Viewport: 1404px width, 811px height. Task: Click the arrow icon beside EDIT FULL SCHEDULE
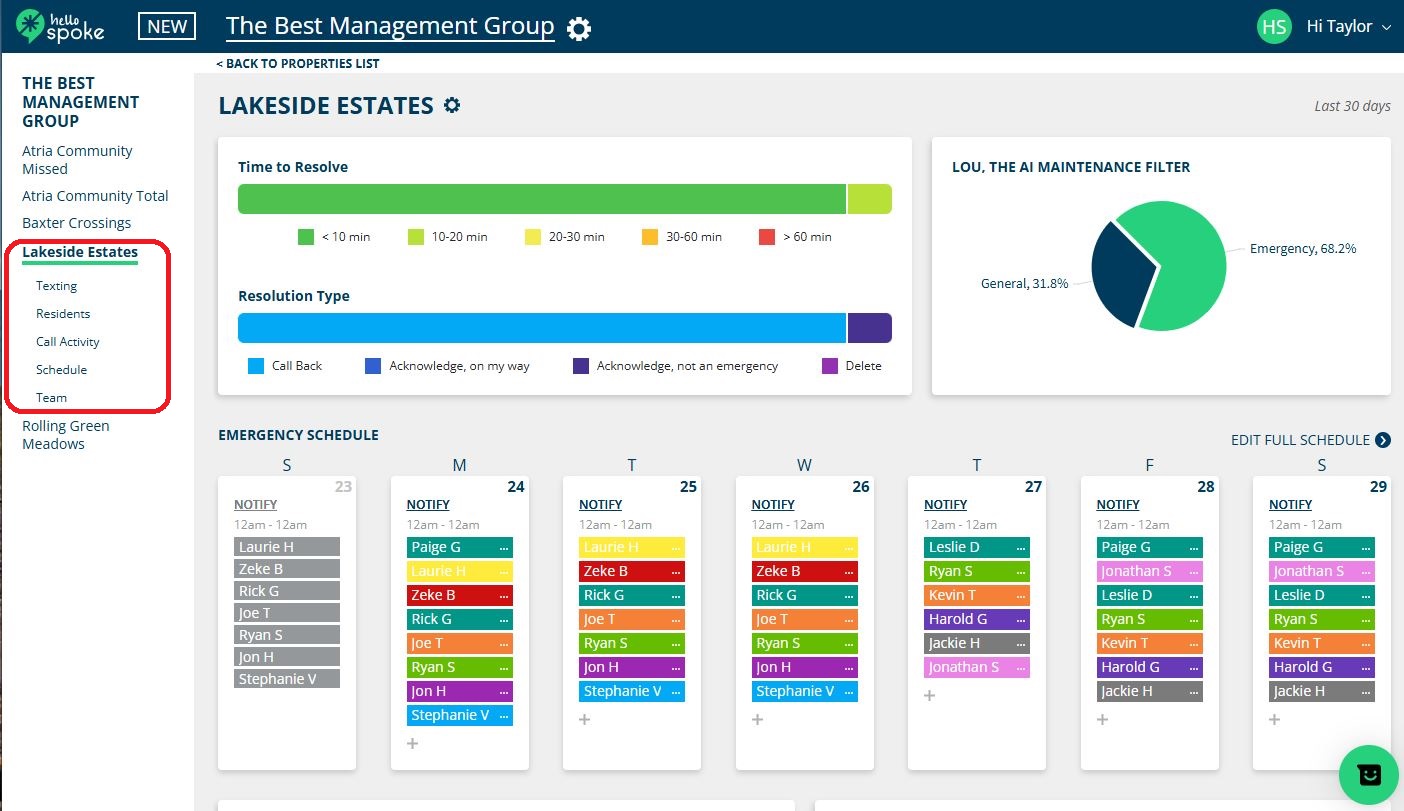point(1383,440)
